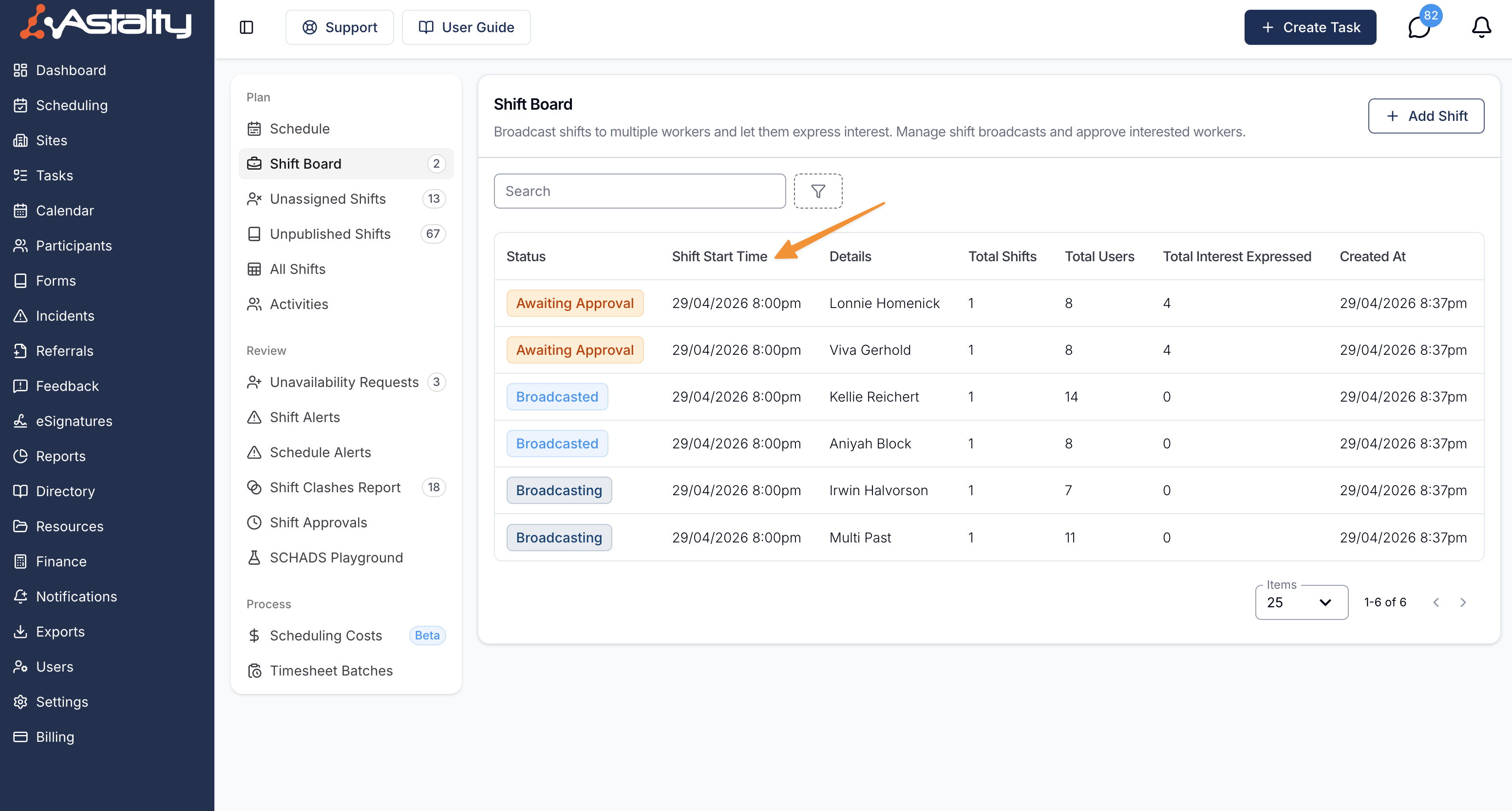1512x811 pixels.
Task: Open the Items per page dropdown
Action: click(1301, 602)
